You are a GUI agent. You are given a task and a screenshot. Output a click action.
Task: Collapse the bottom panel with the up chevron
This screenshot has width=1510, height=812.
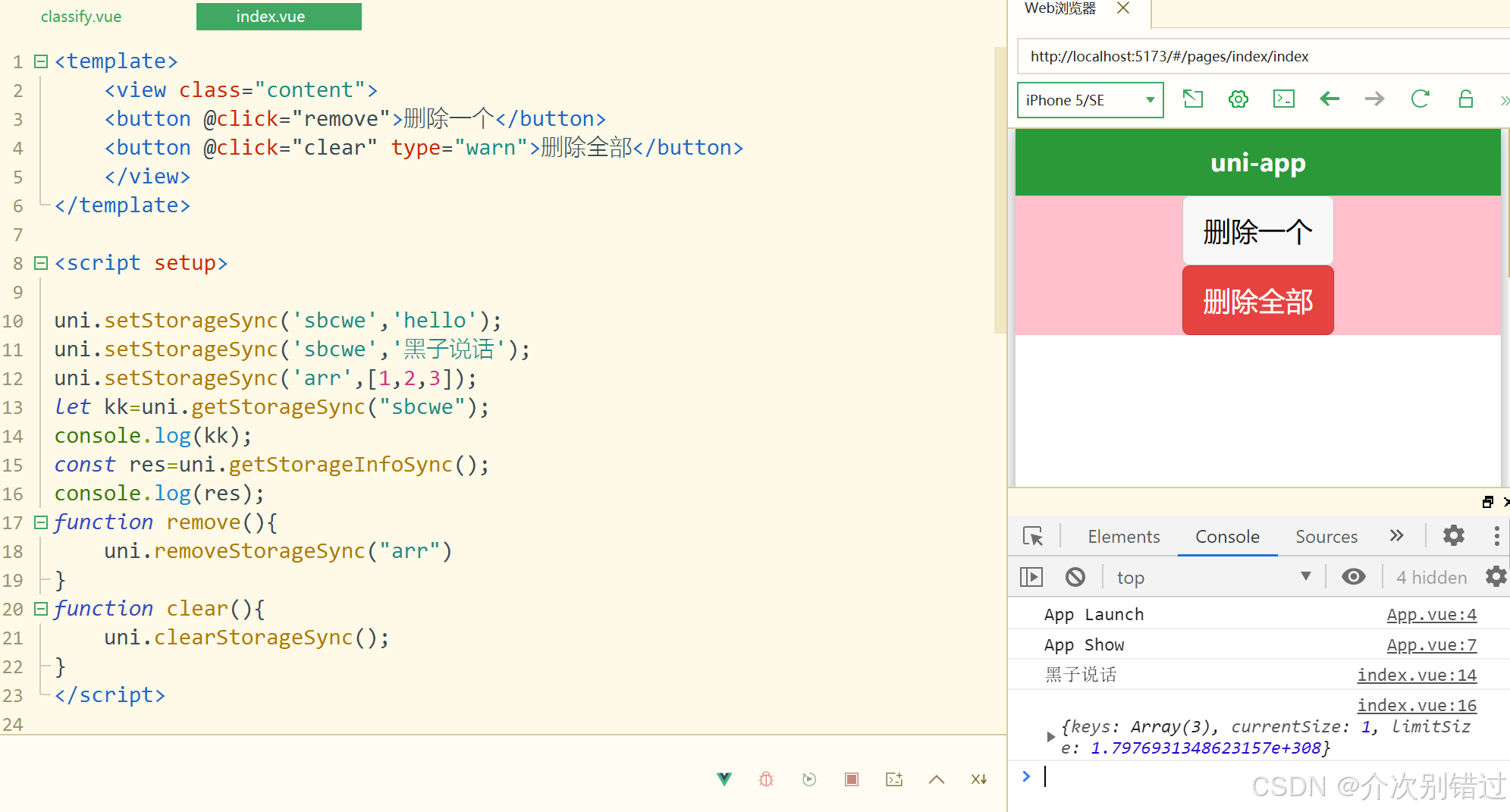coord(937,779)
